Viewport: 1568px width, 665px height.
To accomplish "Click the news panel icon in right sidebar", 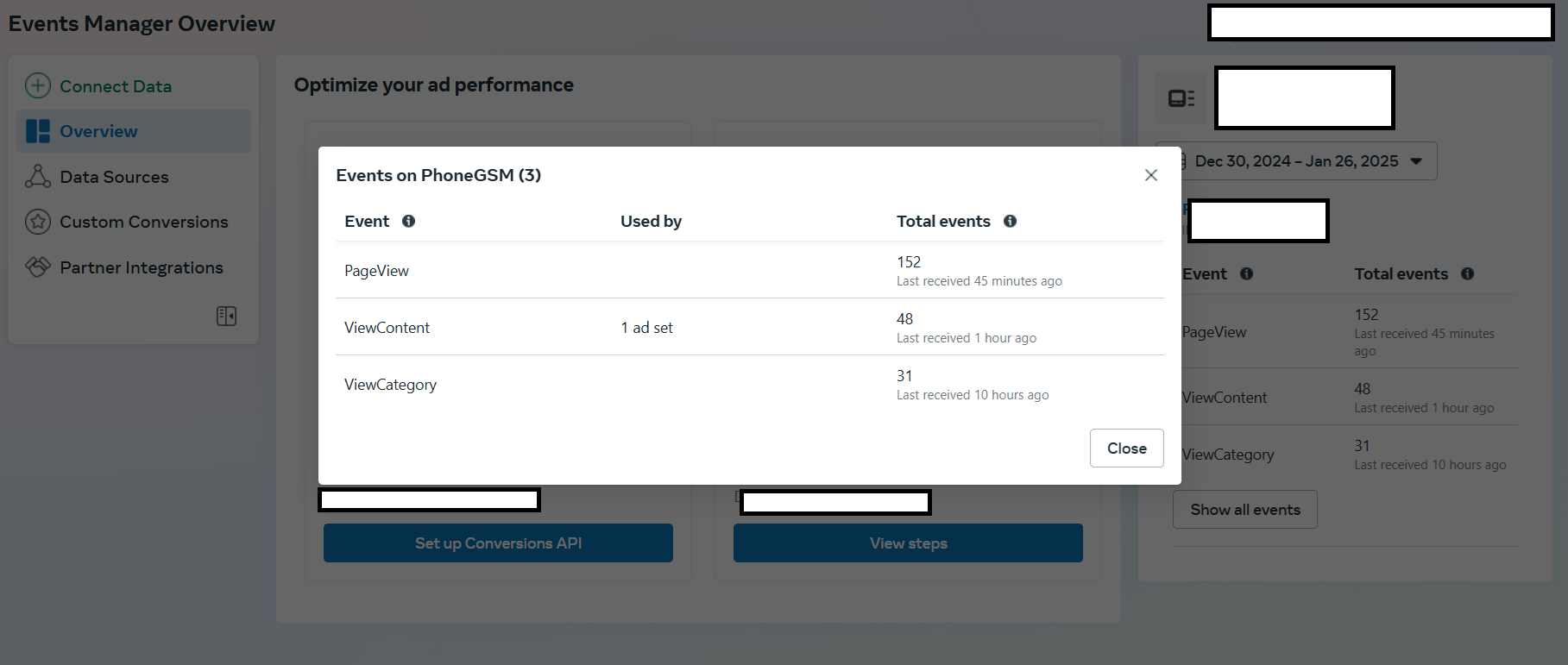I will [x=1181, y=98].
